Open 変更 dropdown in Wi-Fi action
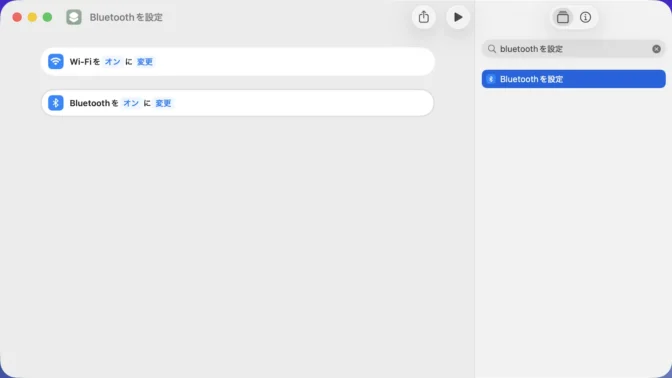672x378 pixels. pyautogui.click(x=144, y=62)
